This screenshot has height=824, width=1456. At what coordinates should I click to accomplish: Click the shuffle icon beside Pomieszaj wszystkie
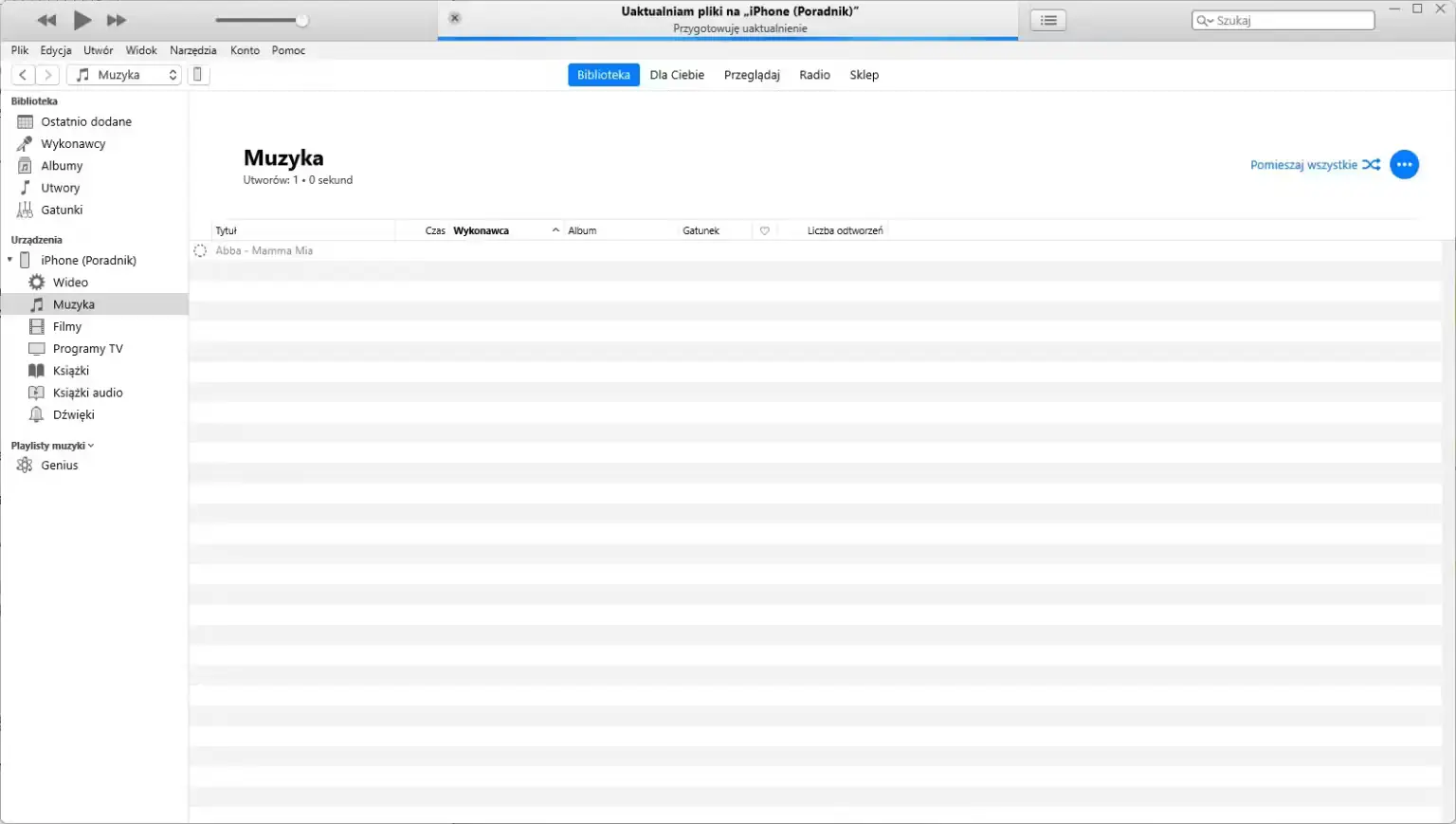click(x=1372, y=164)
